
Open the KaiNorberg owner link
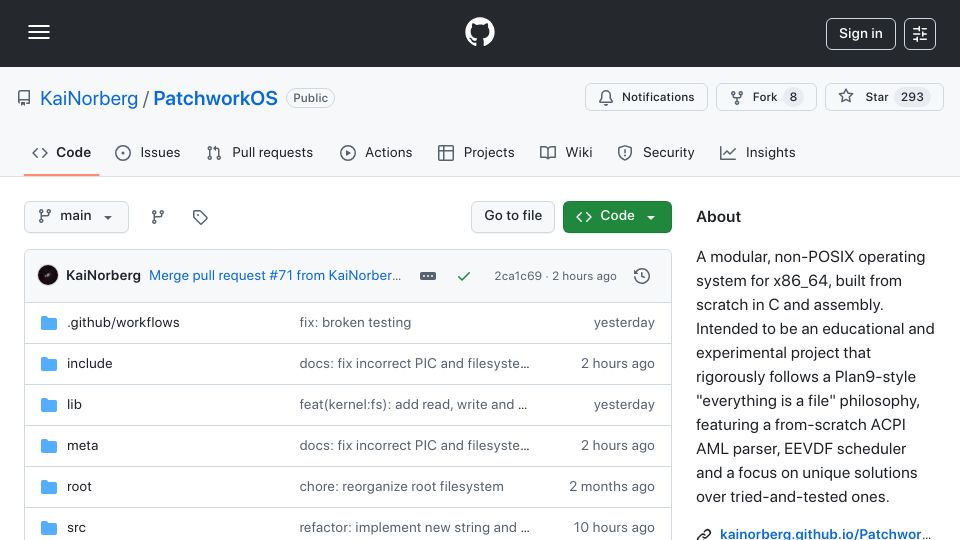(x=89, y=98)
